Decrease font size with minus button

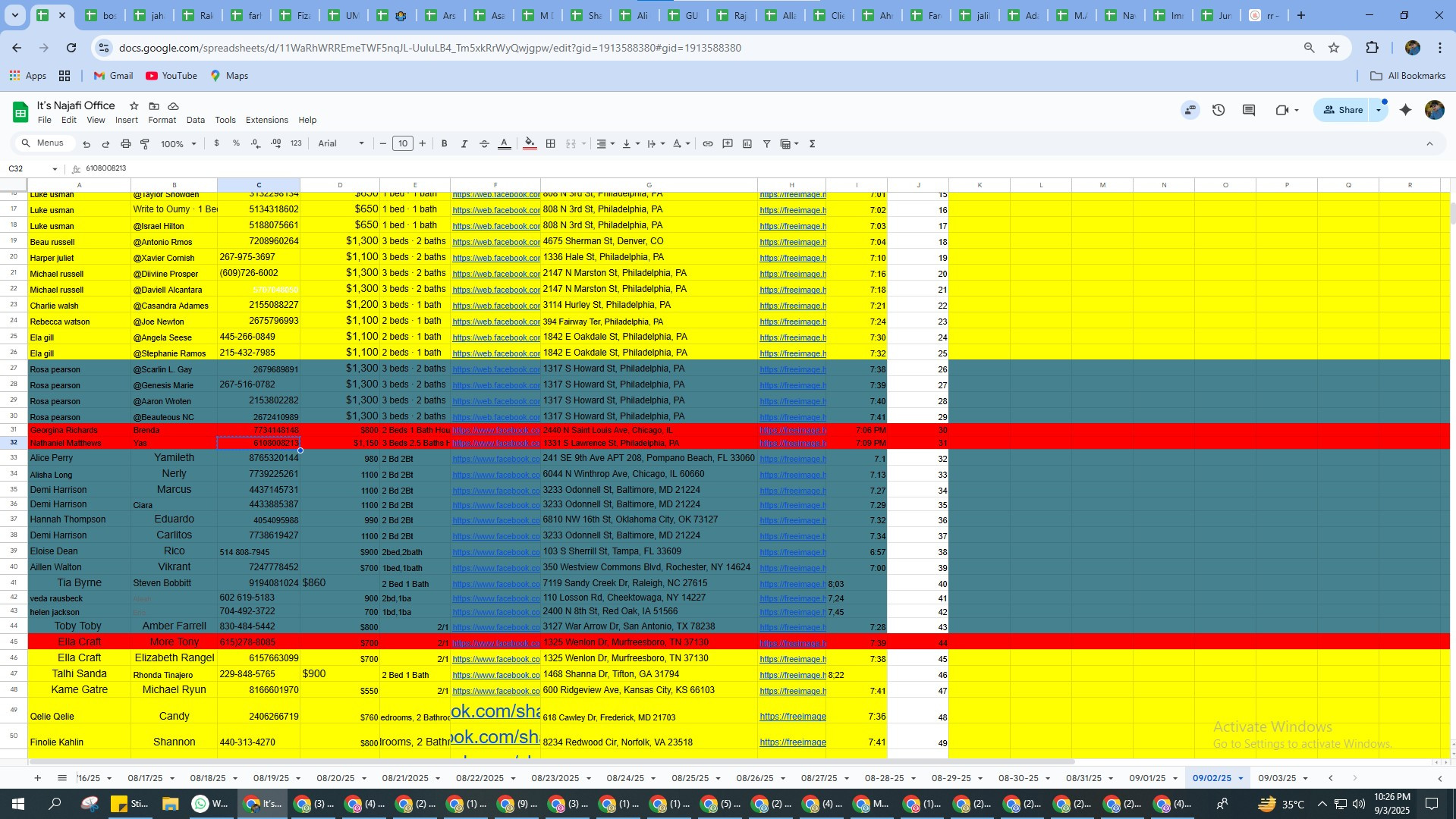(x=383, y=143)
